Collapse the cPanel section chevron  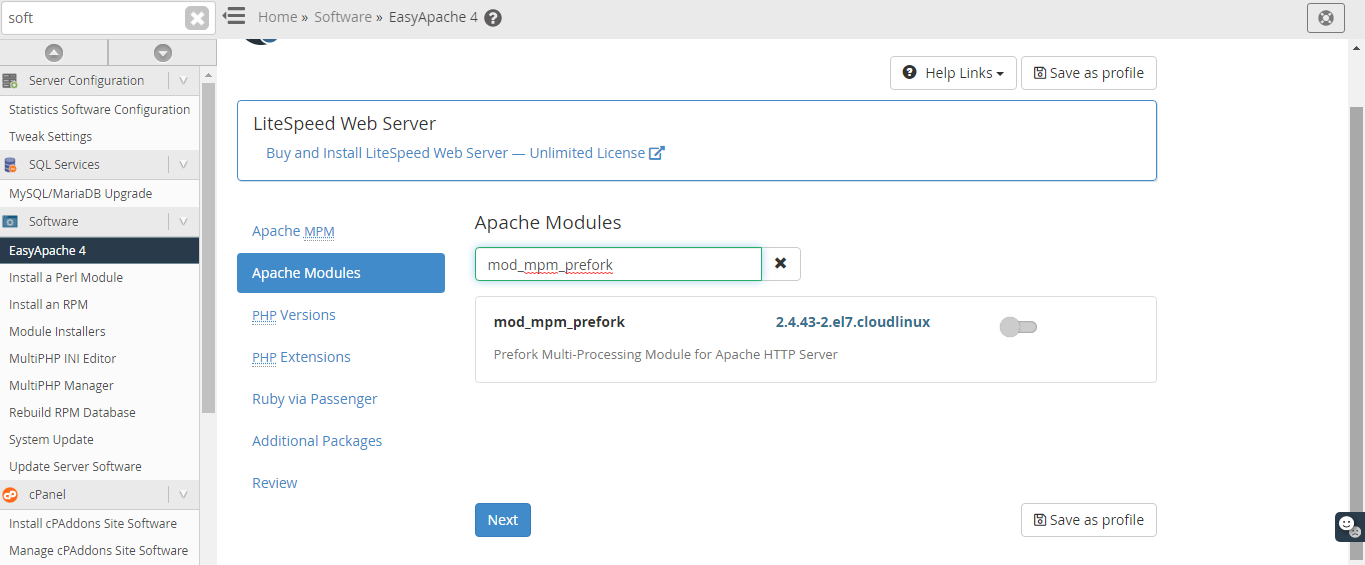(x=183, y=495)
